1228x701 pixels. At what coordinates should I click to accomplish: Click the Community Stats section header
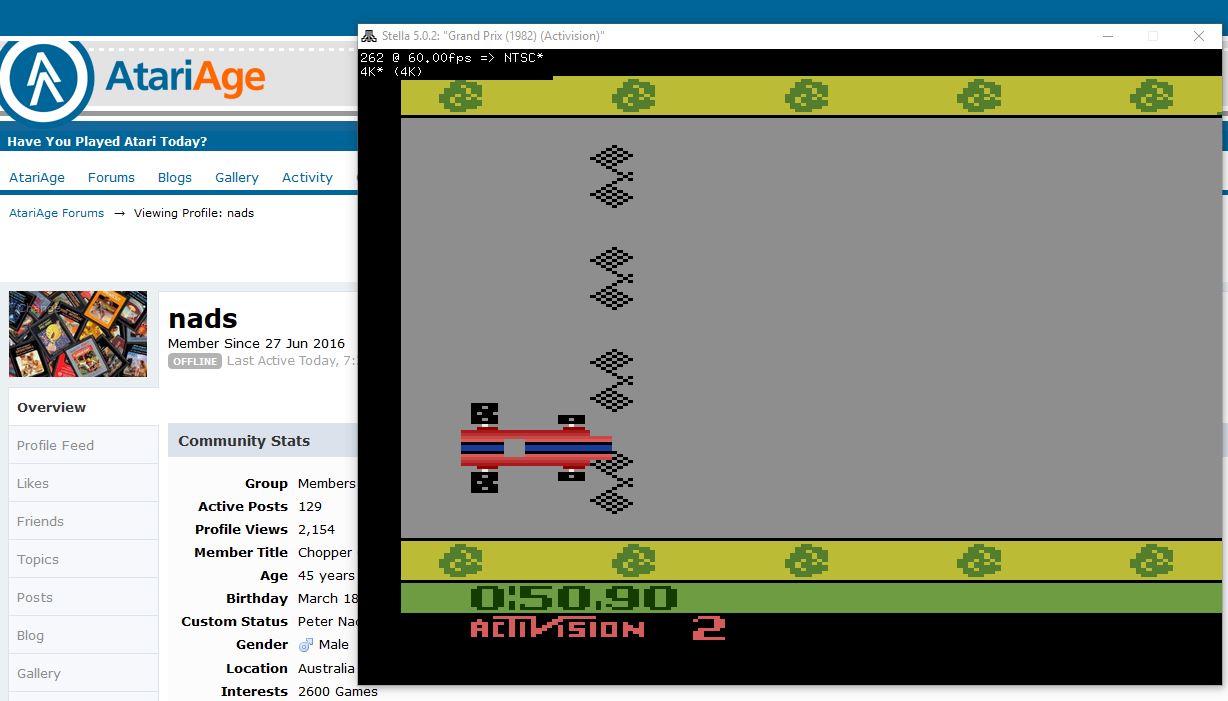(x=263, y=441)
